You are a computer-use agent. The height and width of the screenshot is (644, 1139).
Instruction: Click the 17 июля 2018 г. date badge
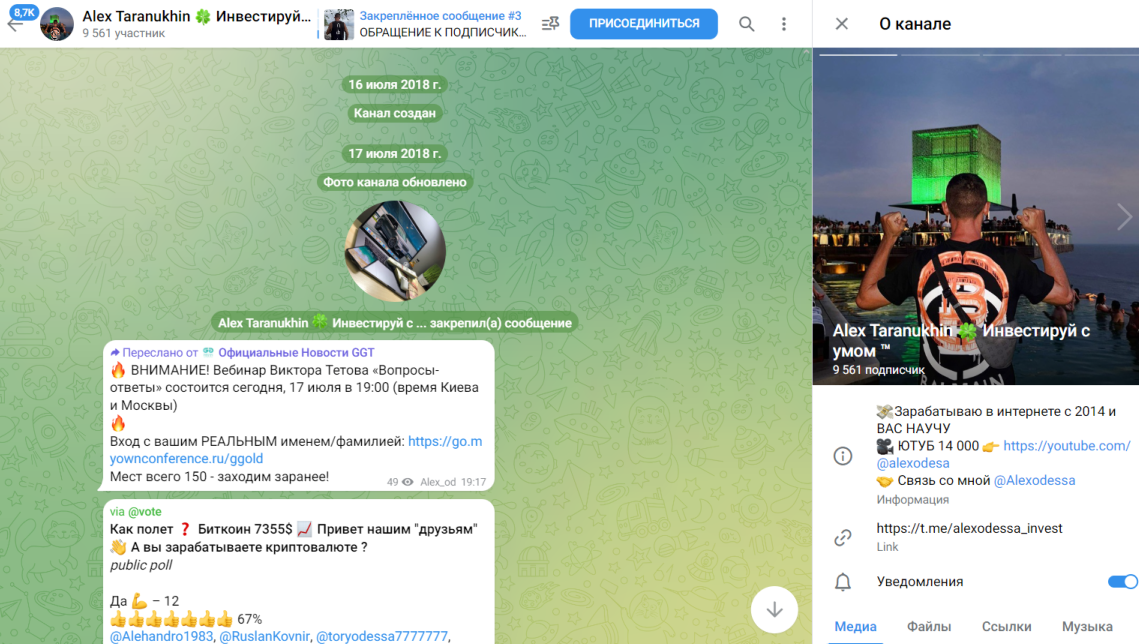tap(395, 154)
